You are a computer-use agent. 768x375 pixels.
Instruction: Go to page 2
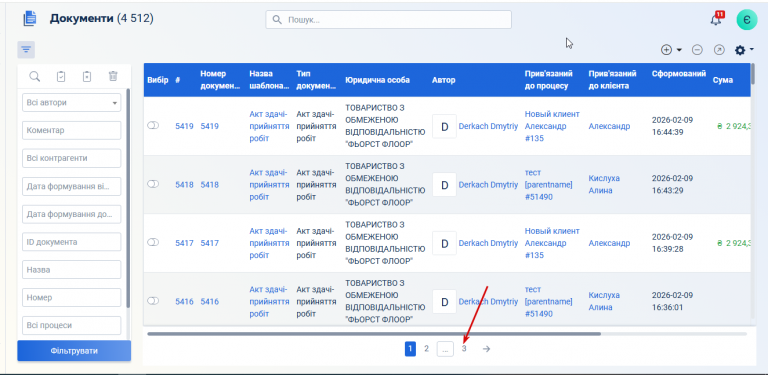427,349
